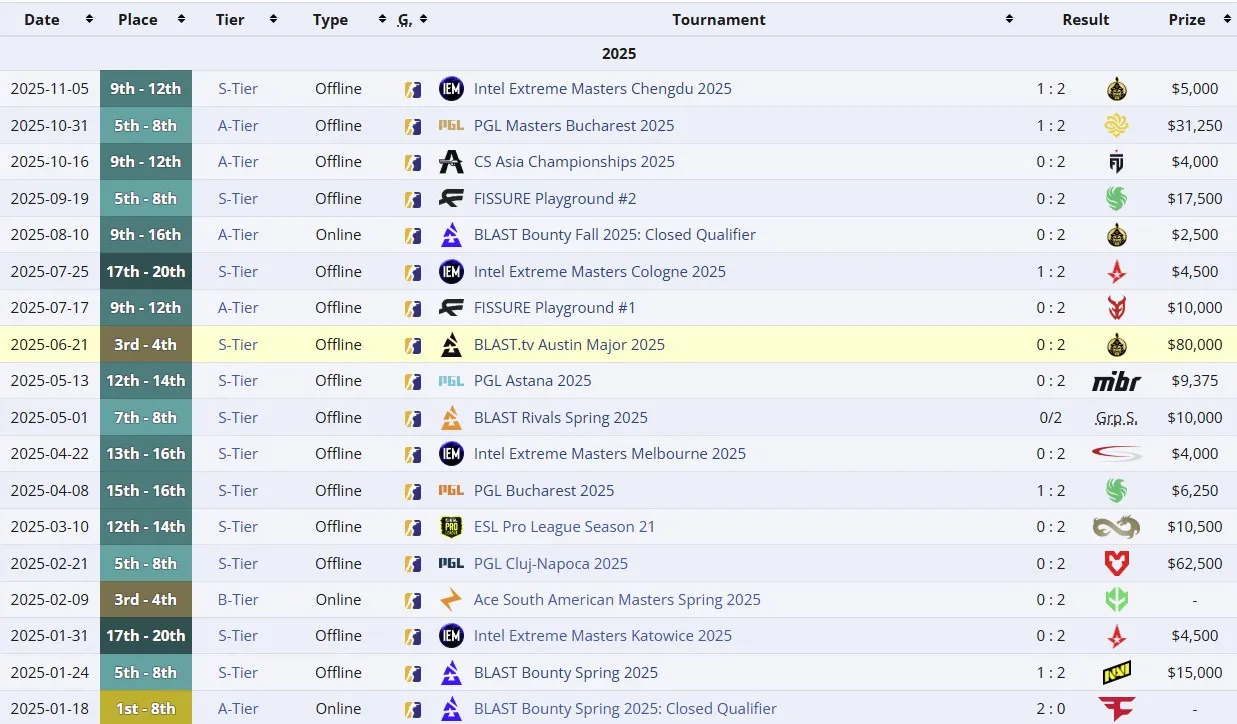Click the CS Asia Championships 2025 tournament icon
Image resolution: width=1237 pixels, height=724 pixels.
click(451, 162)
